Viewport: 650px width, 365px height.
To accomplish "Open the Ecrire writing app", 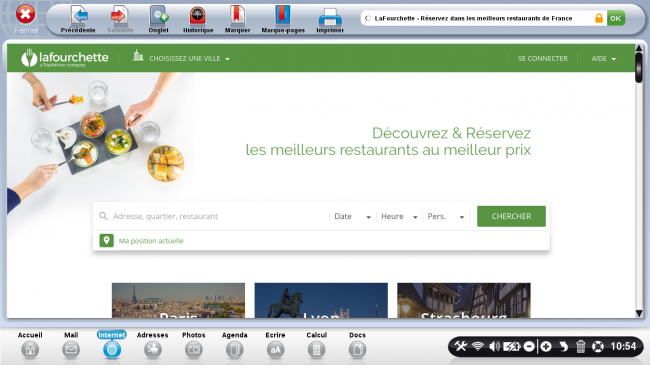I will (x=275, y=345).
